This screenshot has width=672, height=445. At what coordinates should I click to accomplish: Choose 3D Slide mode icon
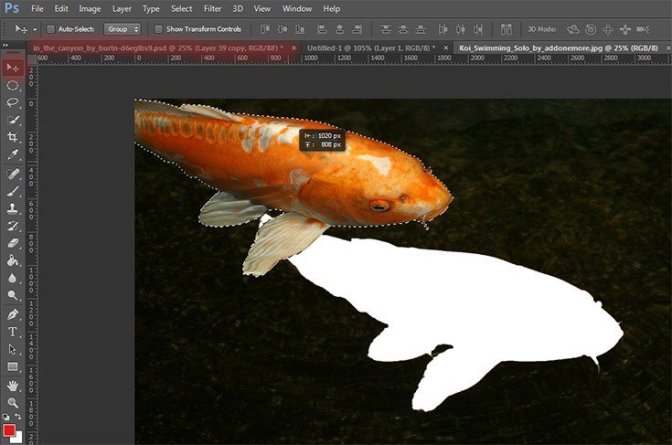coord(625,29)
